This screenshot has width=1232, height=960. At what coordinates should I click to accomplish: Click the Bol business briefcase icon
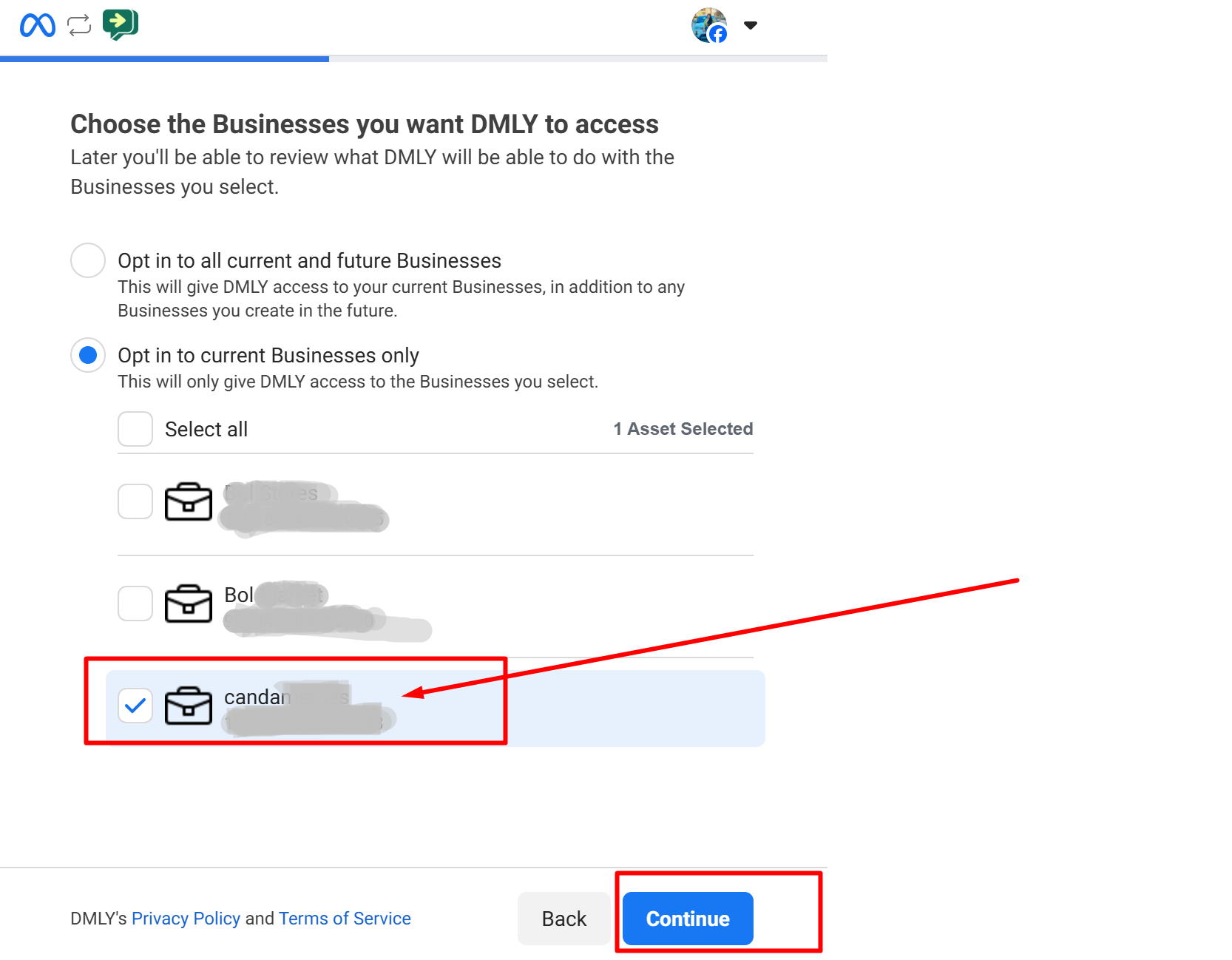point(188,604)
